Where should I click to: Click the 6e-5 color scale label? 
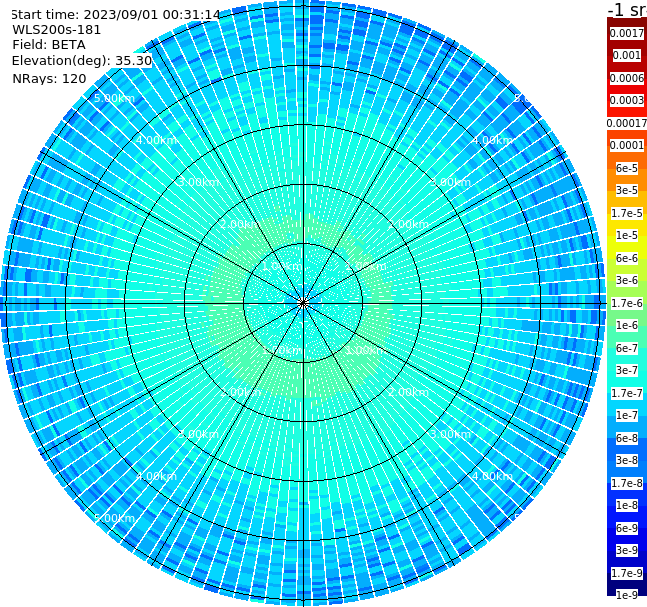tap(627, 168)
